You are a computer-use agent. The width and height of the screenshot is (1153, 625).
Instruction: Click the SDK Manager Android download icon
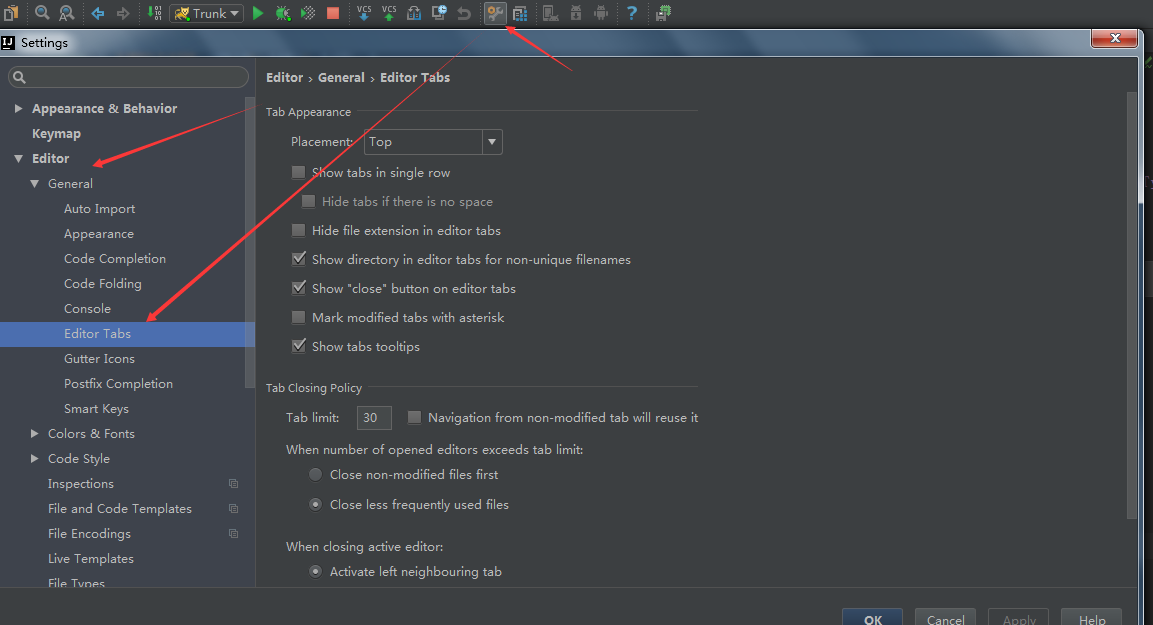(576, 13)
